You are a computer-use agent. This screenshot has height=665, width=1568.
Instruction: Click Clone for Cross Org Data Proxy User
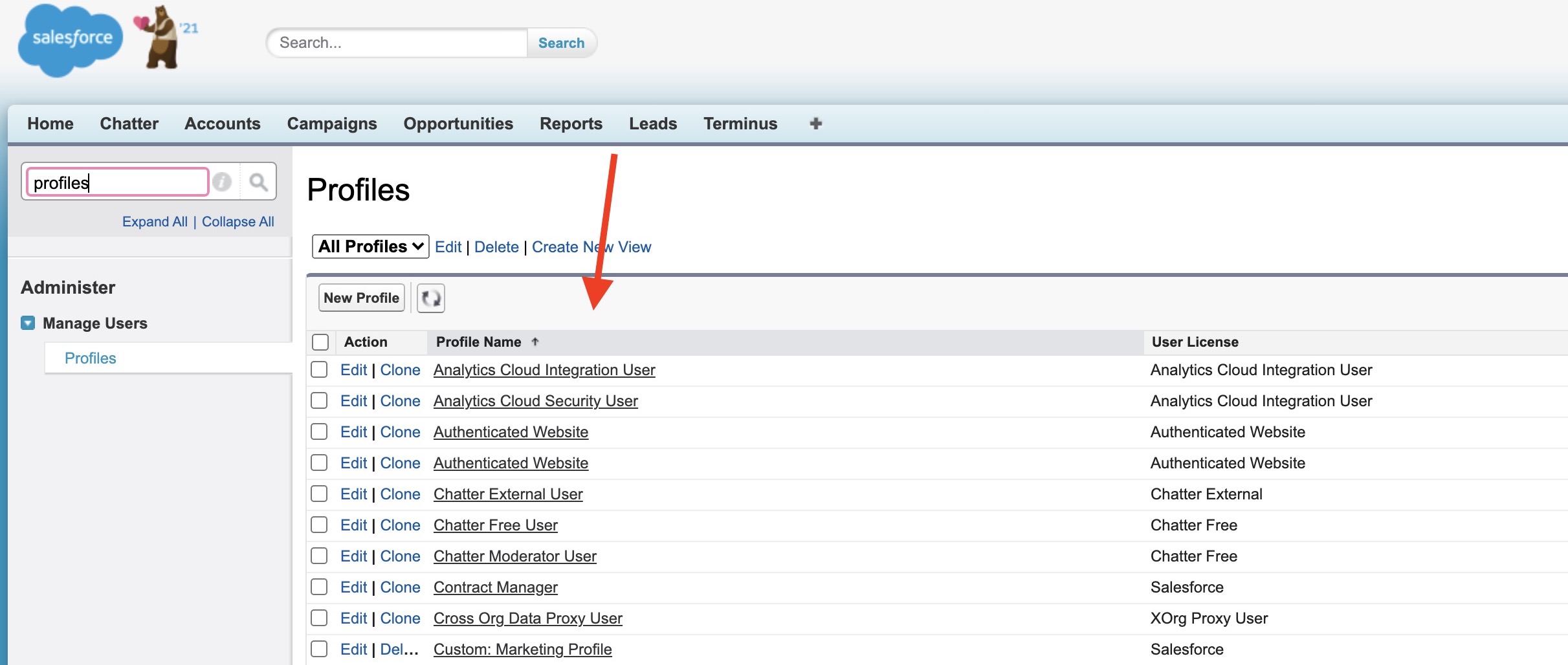coord(400,618)
